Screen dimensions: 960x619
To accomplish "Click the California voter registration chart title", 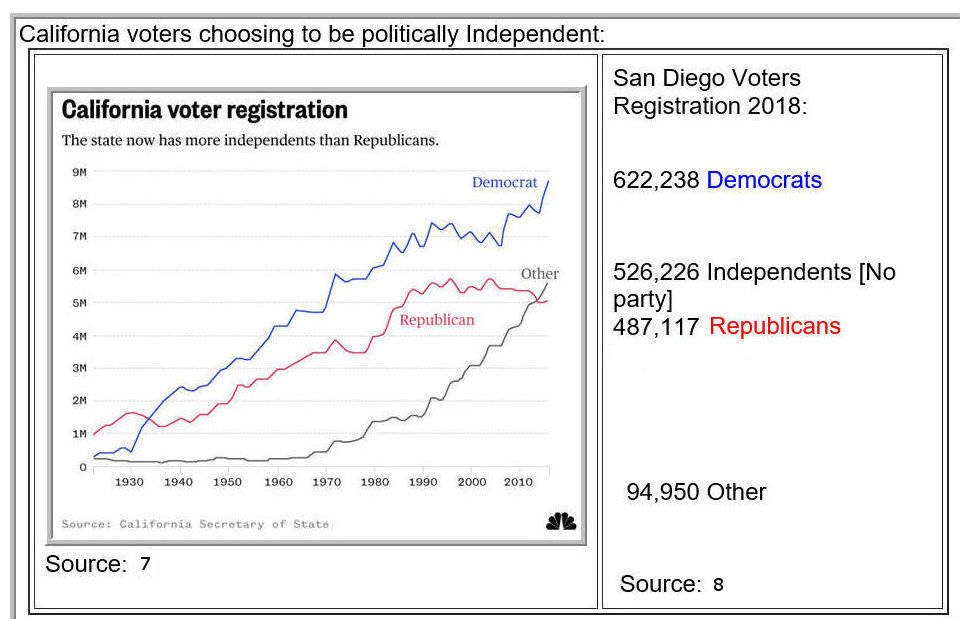I will (205, 109).
